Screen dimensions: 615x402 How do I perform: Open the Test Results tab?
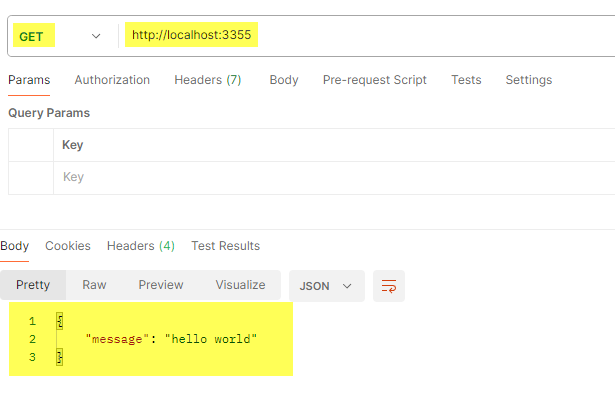tap(225, 246)
